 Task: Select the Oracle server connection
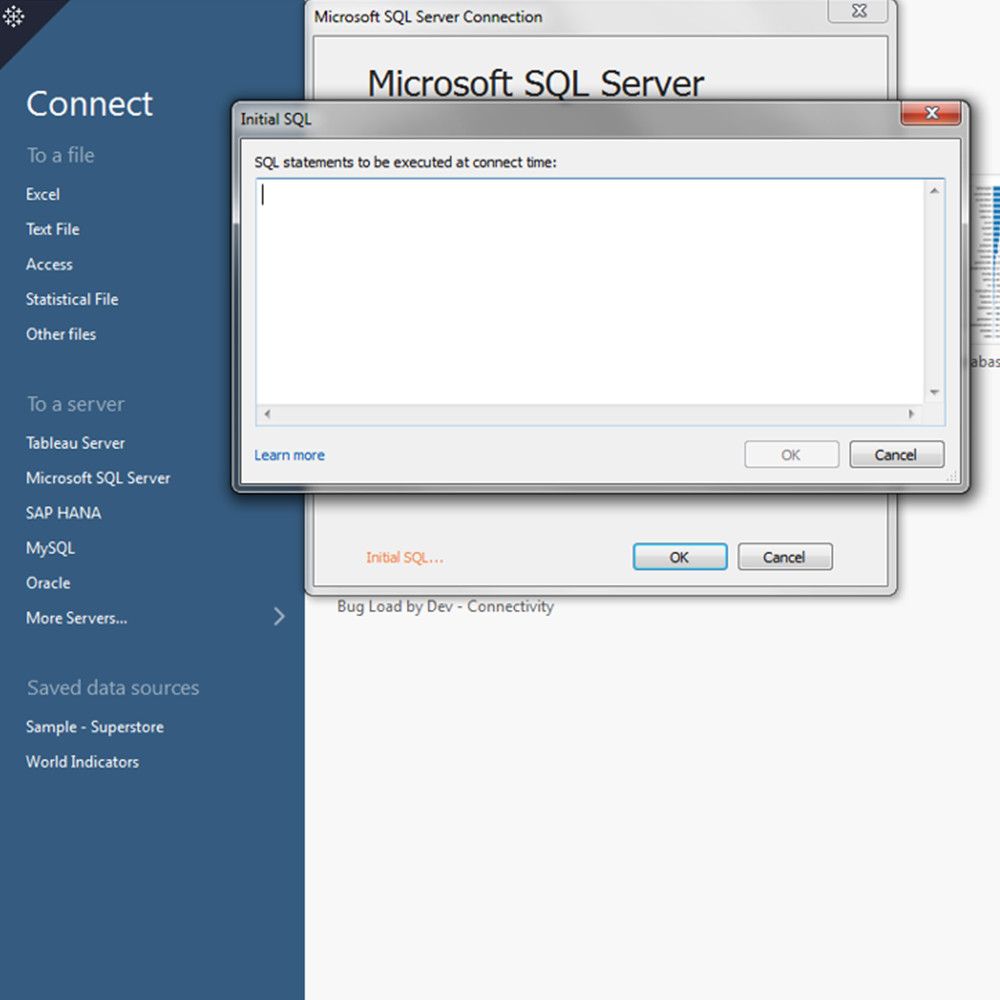[48, 583]
